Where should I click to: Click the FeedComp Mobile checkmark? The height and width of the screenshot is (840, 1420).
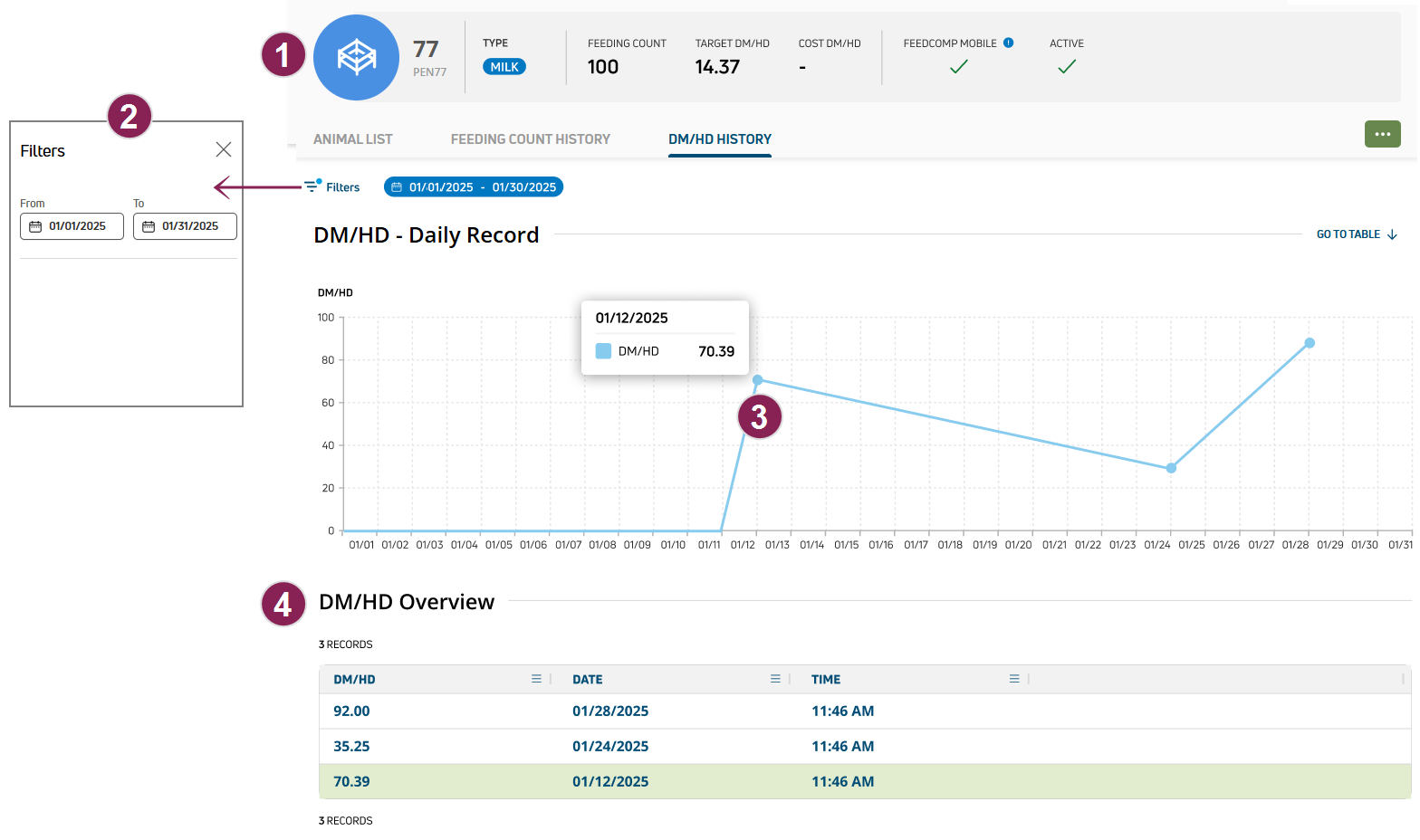coord(958,66)
